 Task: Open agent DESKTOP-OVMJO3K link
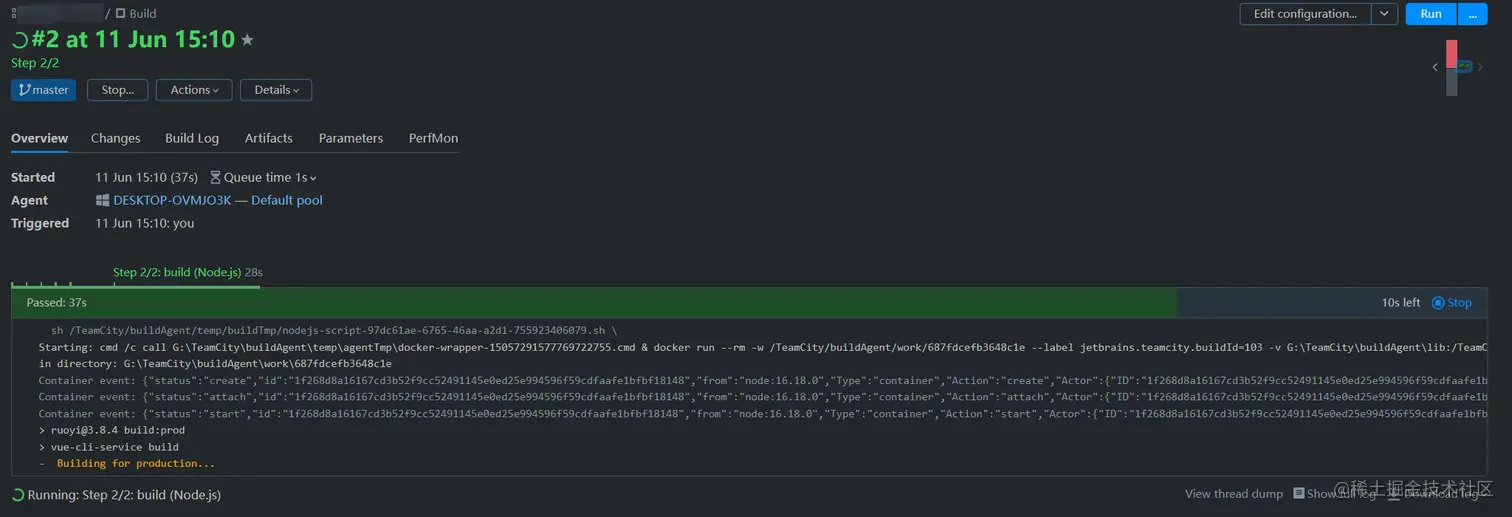pos(172,200)
